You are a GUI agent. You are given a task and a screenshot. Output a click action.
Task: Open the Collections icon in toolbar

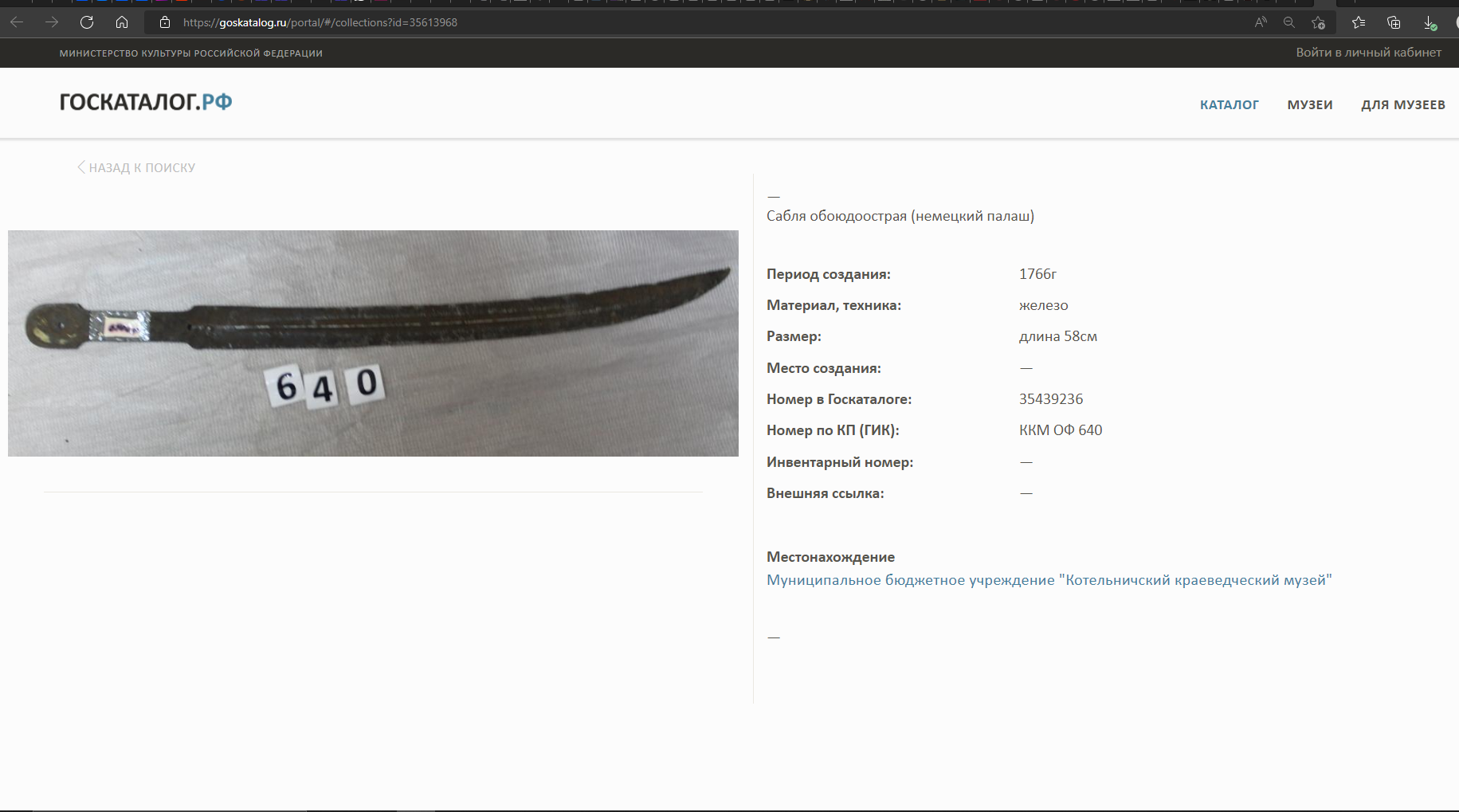[1394, 22]
